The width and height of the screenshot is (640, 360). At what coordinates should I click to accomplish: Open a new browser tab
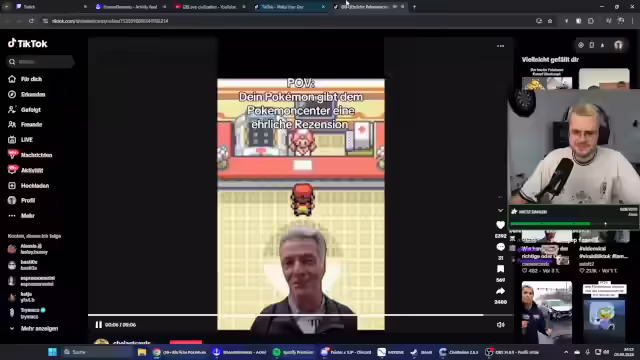tap(414, 7)
